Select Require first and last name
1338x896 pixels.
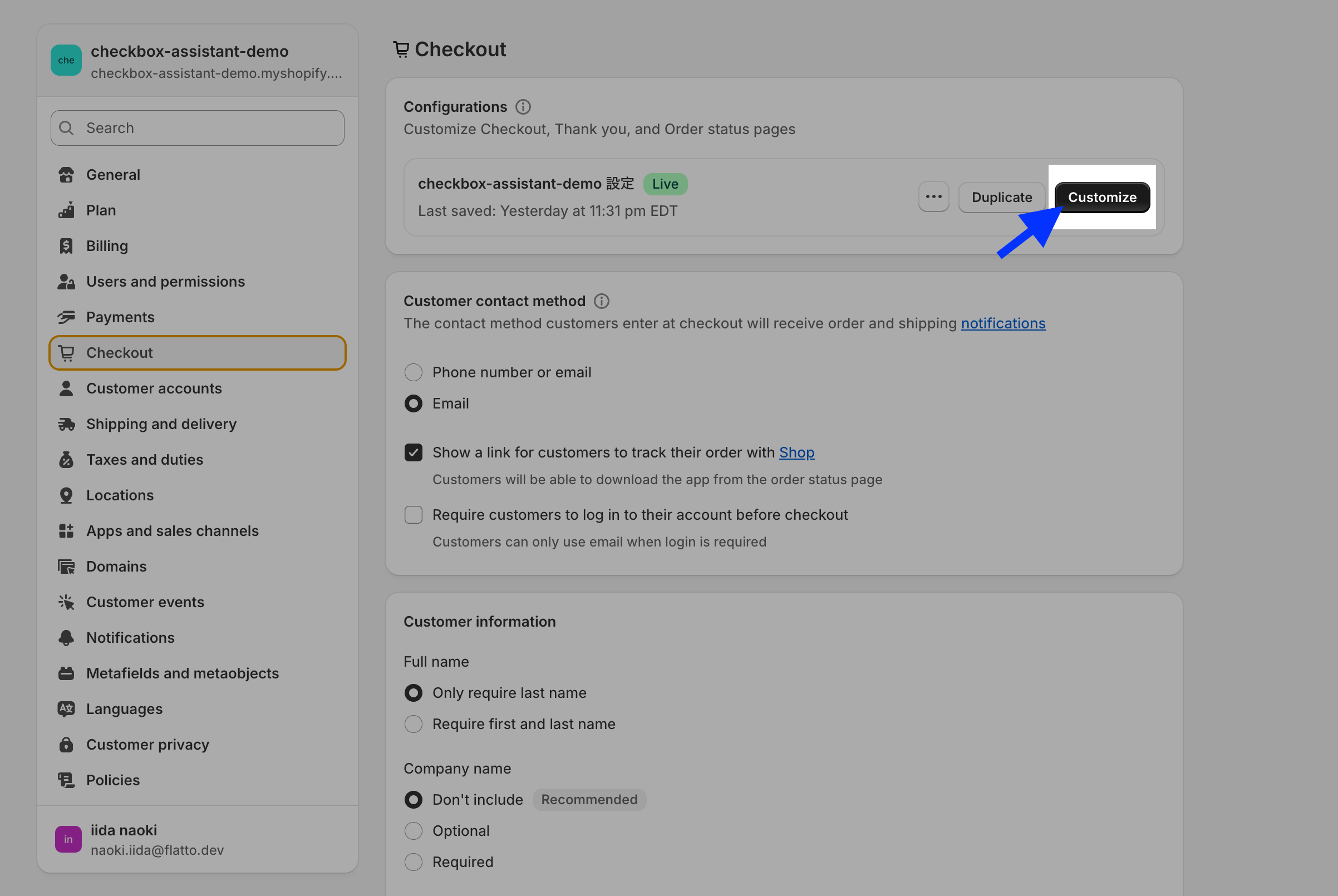tap(413, 724)
